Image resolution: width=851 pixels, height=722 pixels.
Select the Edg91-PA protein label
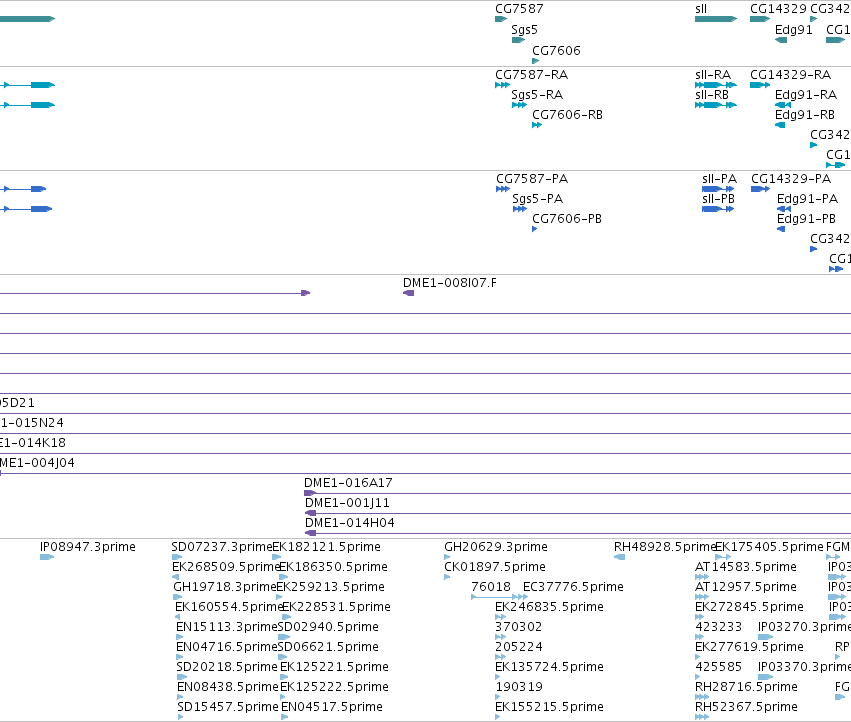tap(807, 199)
